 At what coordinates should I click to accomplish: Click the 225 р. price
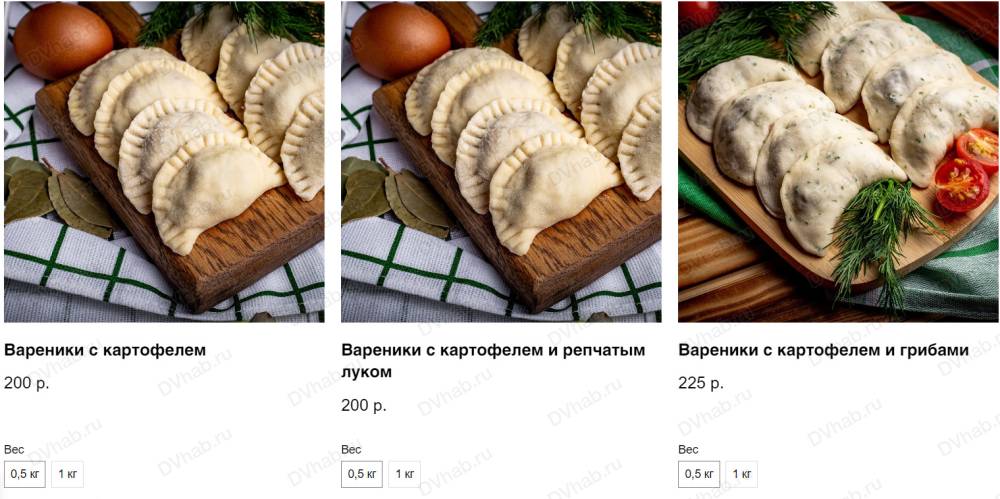(x=701, y=383)
